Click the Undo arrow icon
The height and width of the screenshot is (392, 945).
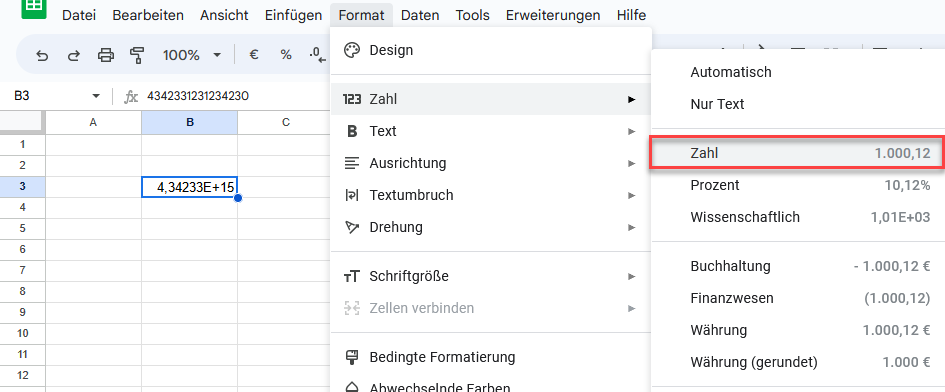[42, 55]
